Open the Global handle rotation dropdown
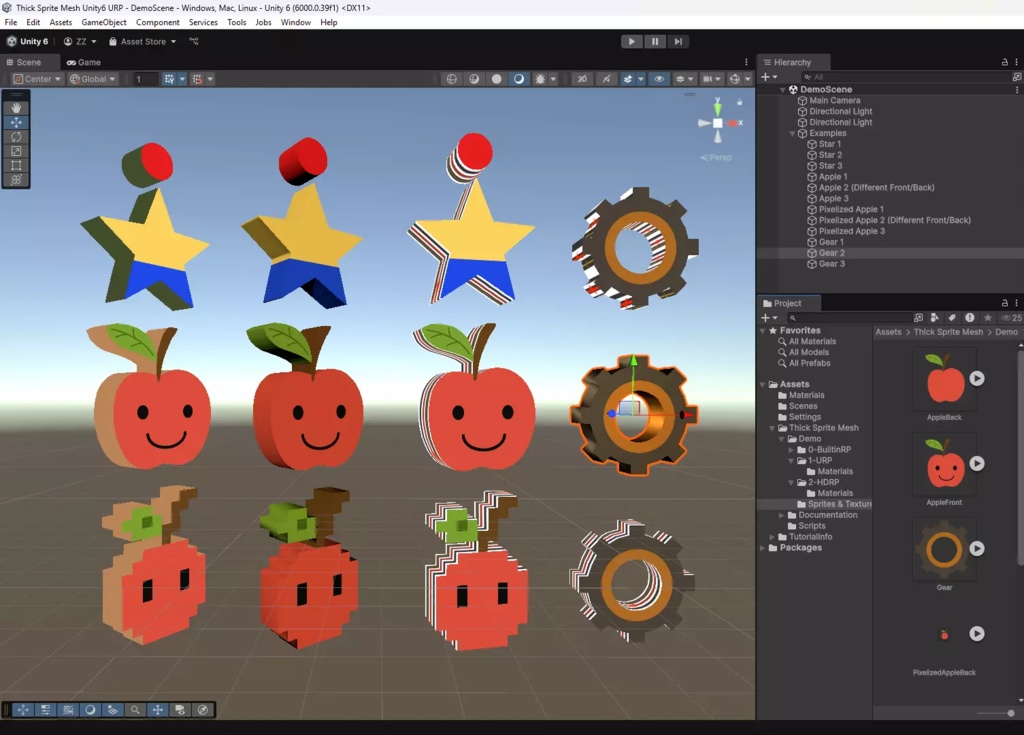This screenshot has width=1024, height=735. tap(93, 79)
